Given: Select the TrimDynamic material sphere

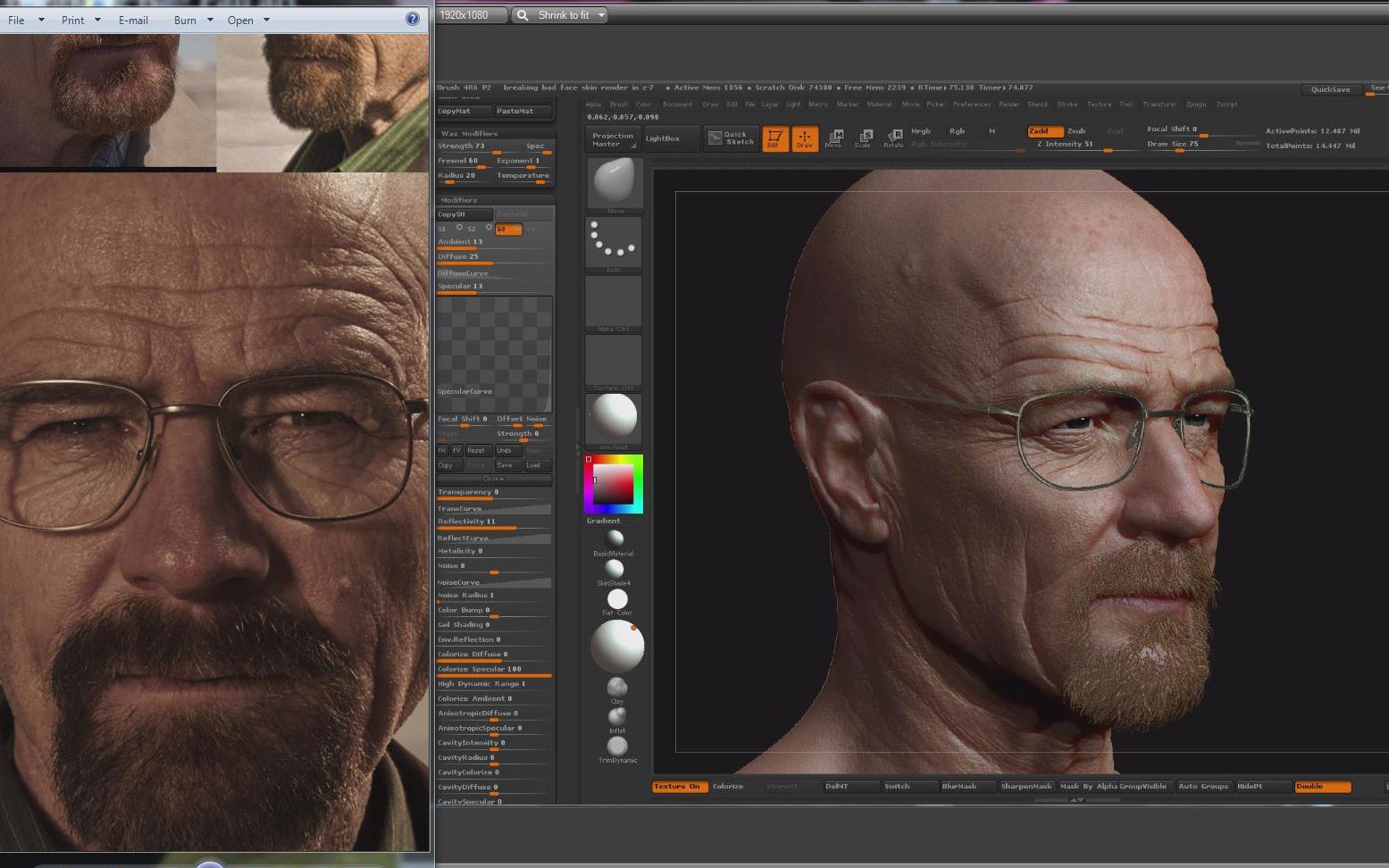Looking at the screenshot, I should tap(615, 747).
